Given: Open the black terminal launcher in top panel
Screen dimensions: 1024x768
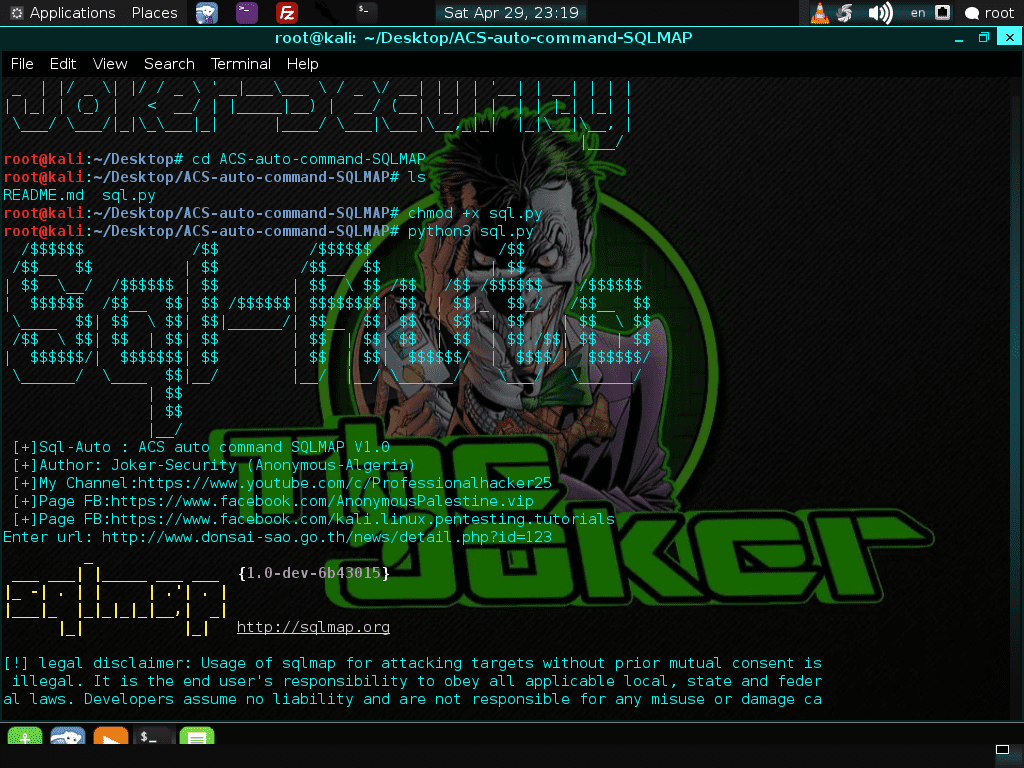Looking at the screenshot, I should 367,13.
